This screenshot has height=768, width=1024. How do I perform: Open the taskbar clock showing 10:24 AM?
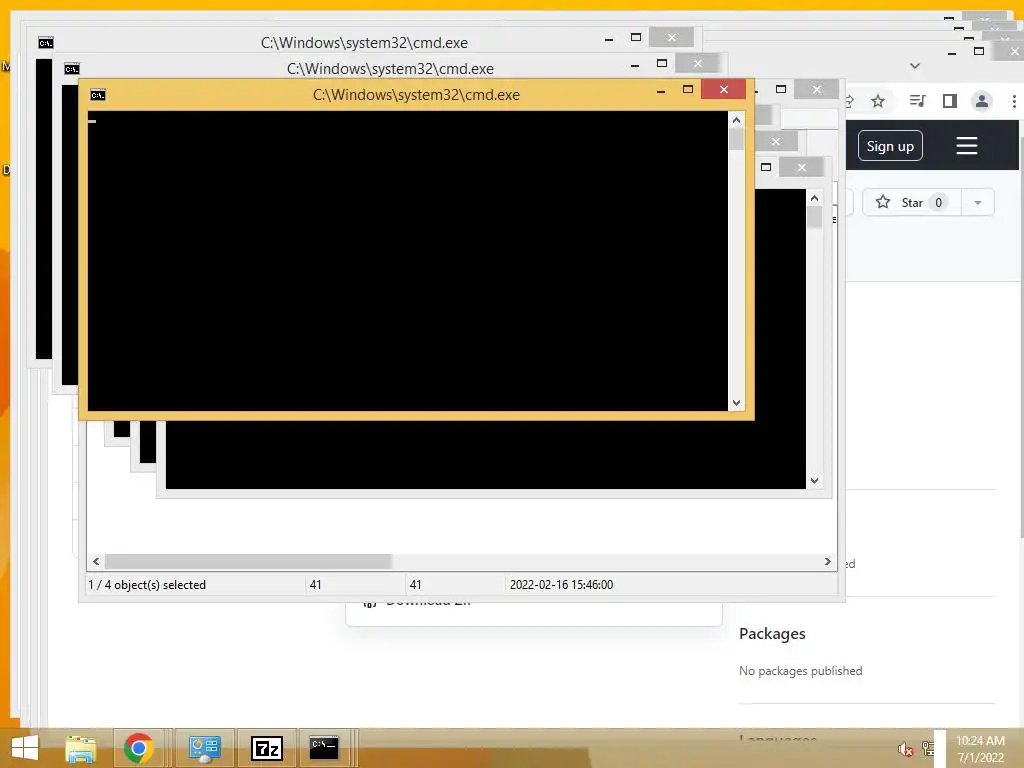click(980, 749)
